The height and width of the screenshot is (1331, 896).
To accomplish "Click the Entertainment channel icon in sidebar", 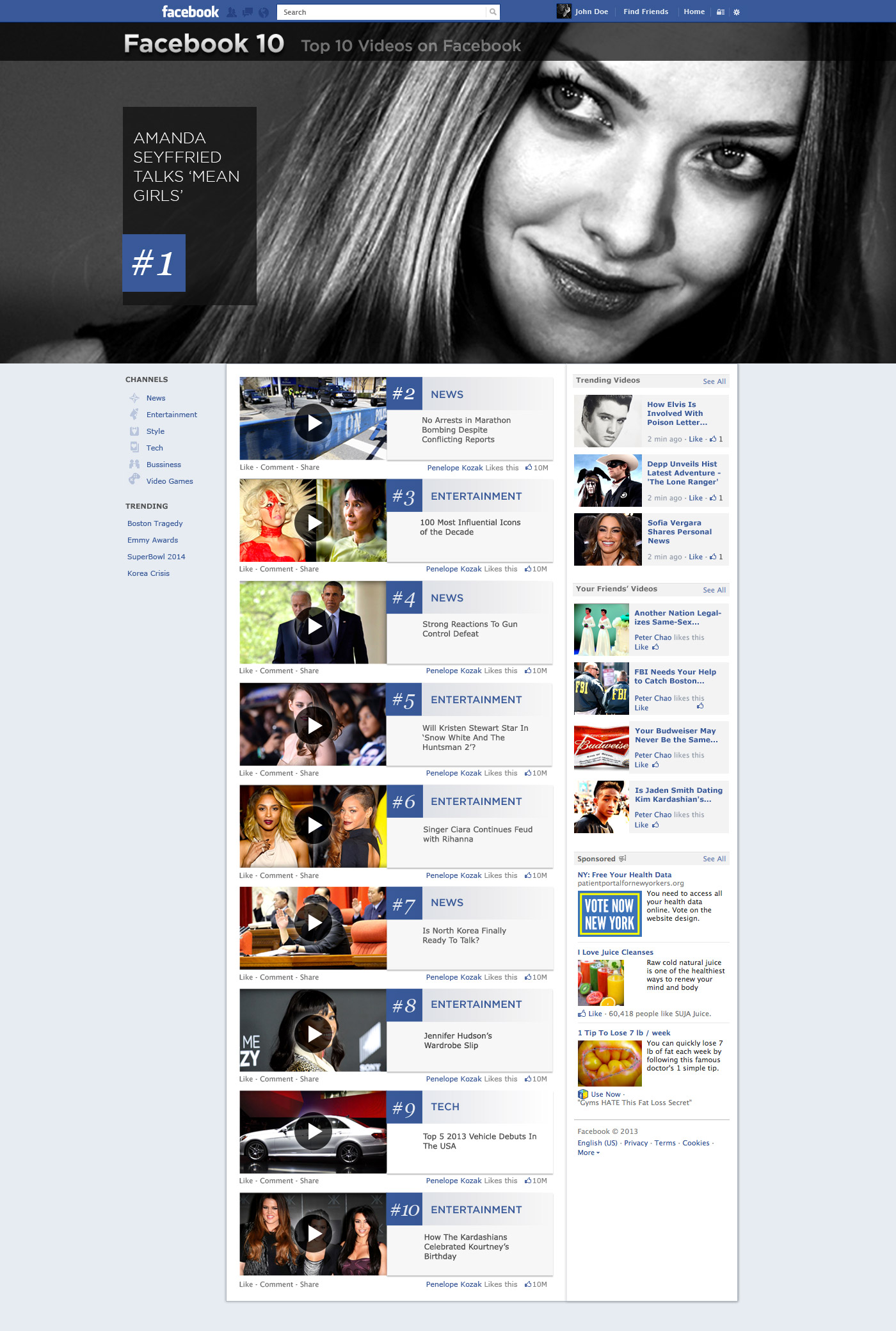I will coord(134,415).
